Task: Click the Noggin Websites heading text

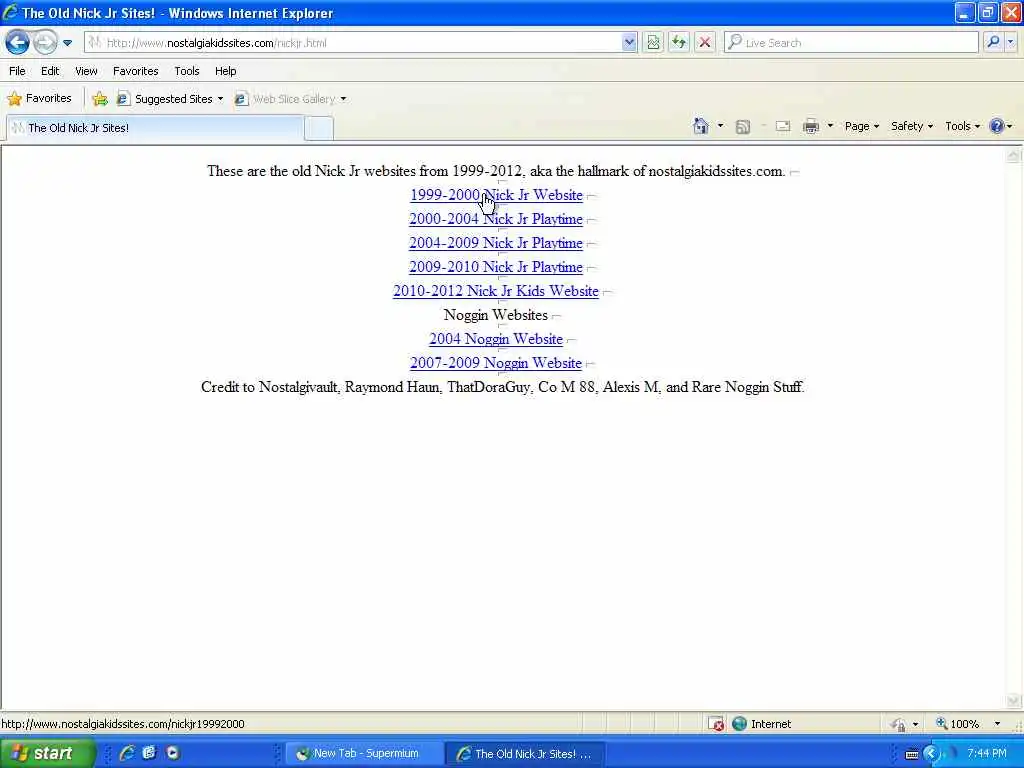Action: tap(496, 315)
